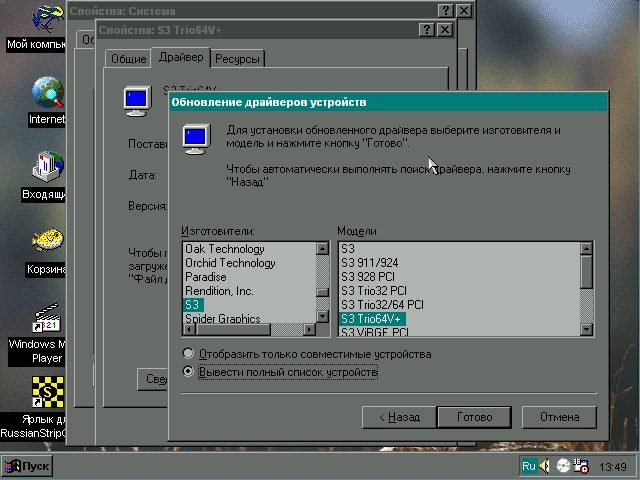Open the Recycle Bin fish icon
640x480 pixels.
pyautogui.click(x=48, y=239)
